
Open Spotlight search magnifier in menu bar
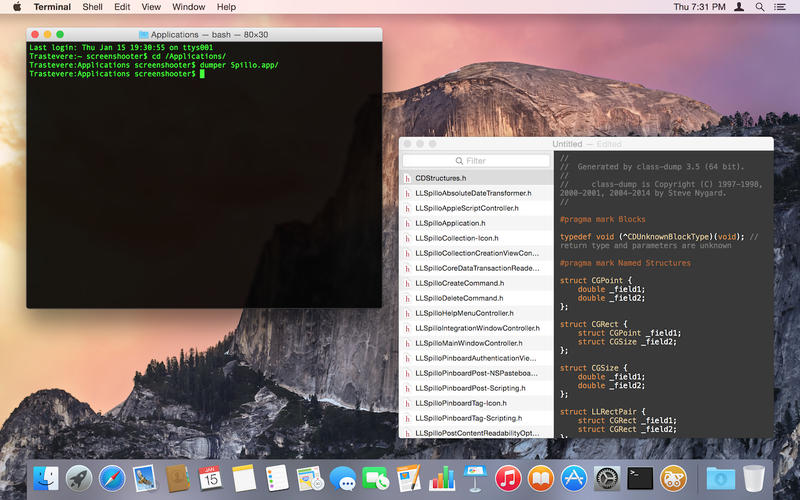click(x=760, y=7)
